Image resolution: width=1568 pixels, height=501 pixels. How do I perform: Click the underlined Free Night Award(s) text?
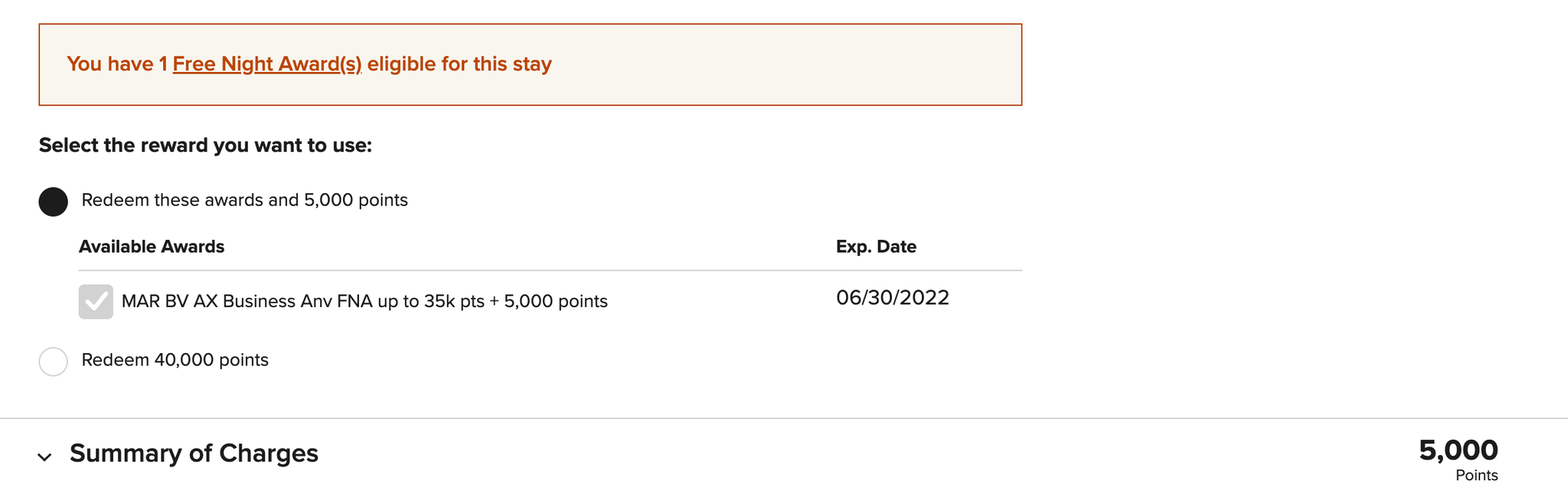267,64
